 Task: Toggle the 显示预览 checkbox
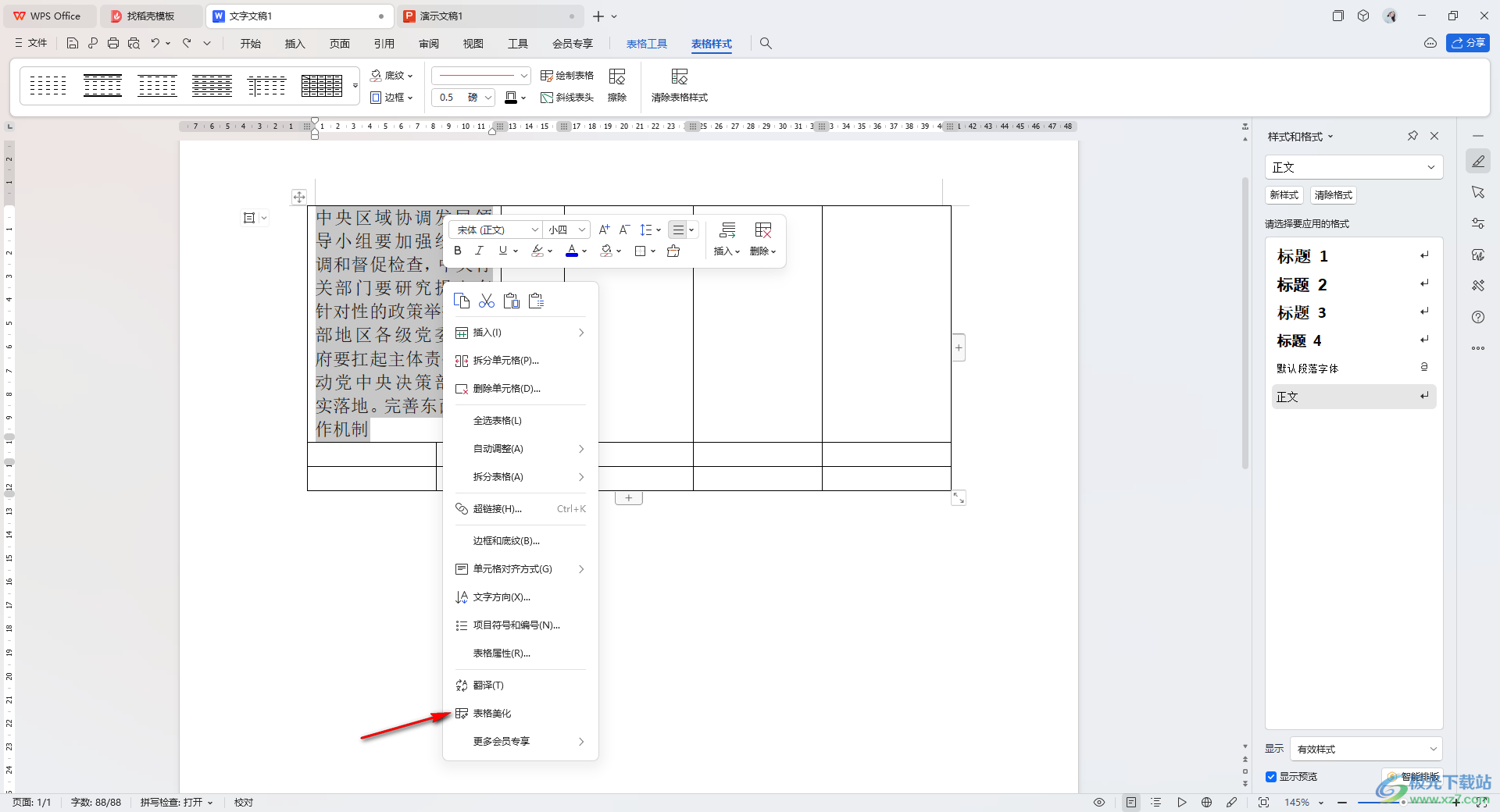(x=1273, y=776)
